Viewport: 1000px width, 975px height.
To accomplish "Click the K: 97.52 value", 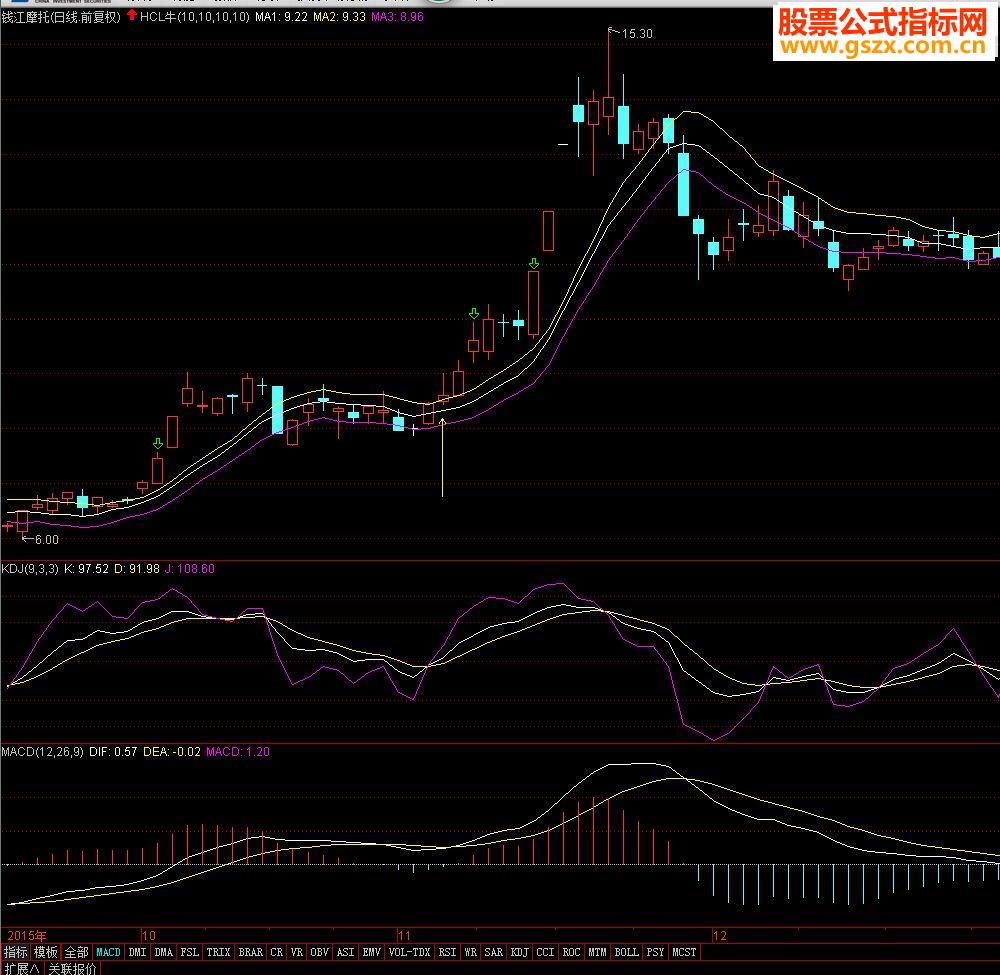I will 87,568.
